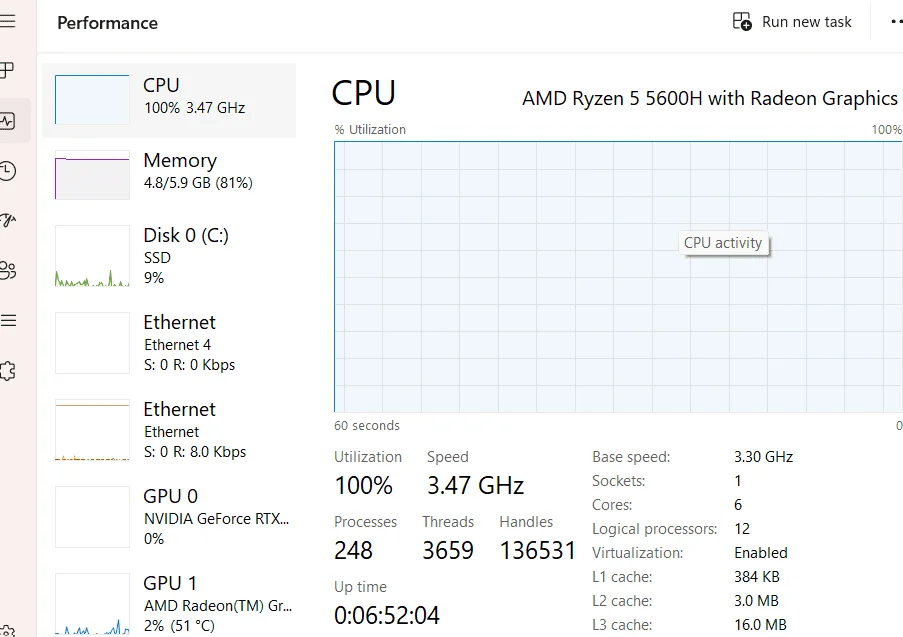Click the Utilization value 100%
The width and height of the screenshot is (903, 637).
[363, 486]
